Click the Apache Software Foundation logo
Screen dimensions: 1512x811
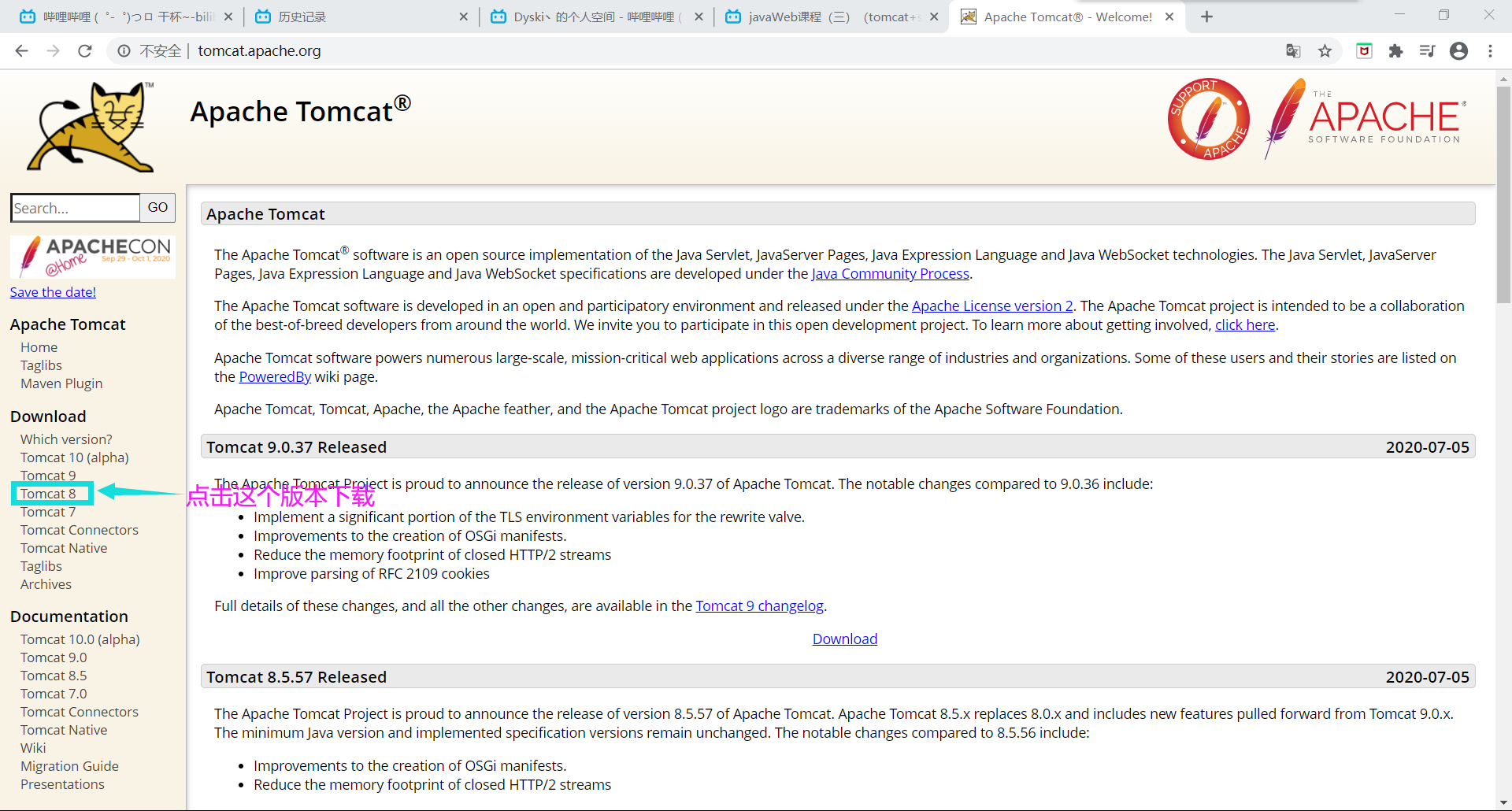pos(1366,119)
